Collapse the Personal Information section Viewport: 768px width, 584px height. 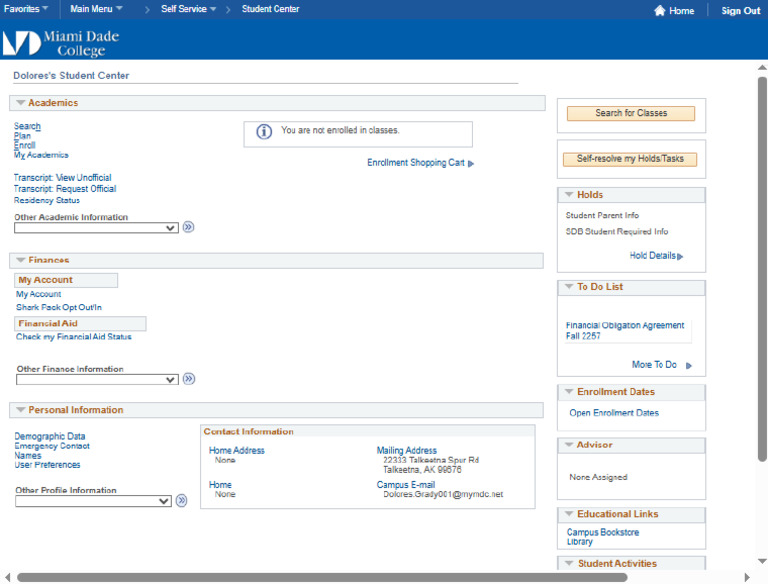pyautogui.click(x=21, y=410)
